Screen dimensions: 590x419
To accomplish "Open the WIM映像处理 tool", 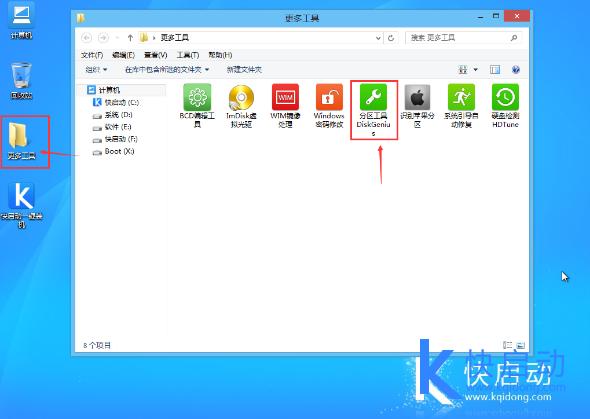I will tap(285, 106).
